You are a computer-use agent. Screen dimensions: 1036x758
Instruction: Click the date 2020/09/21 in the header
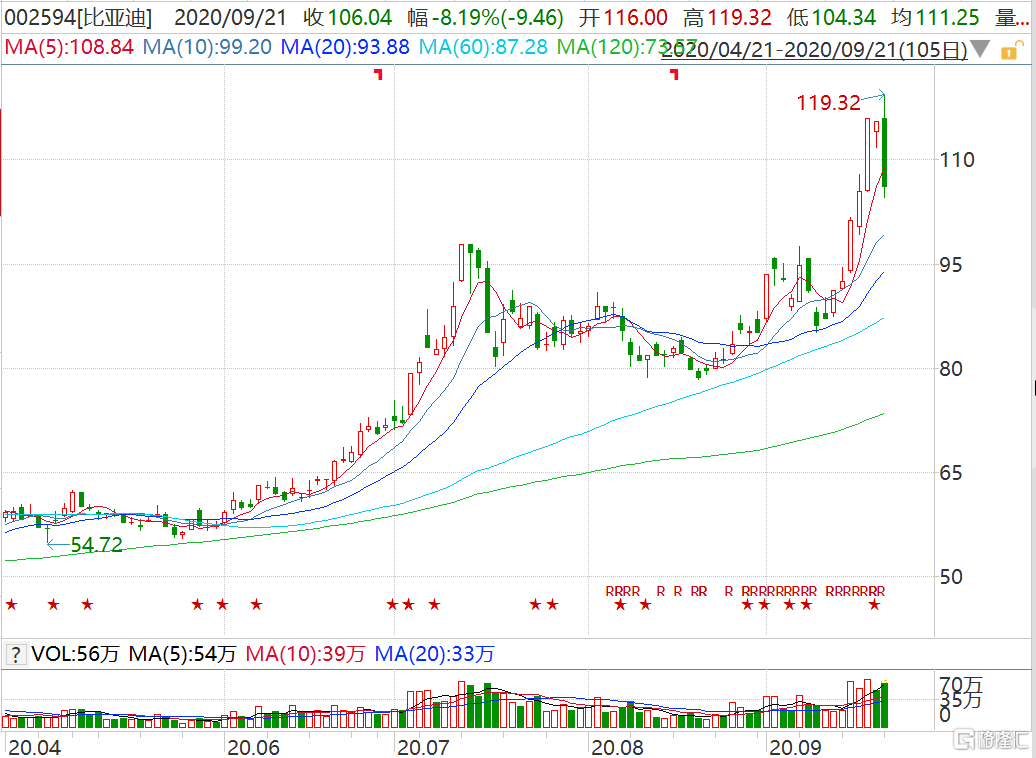tap(231, 17)
